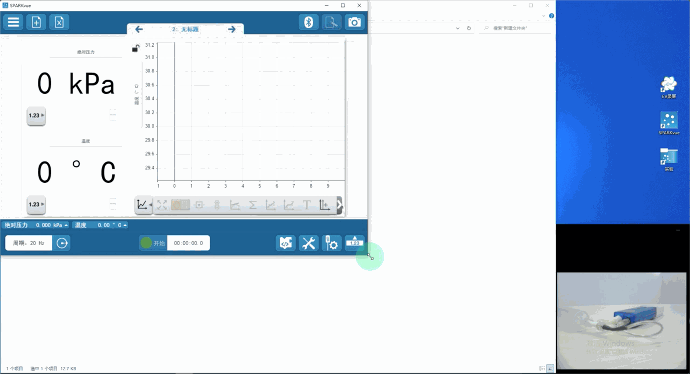Expand graph toolbar with right arrow
Viewport: 690px width, 374px height.
coord(339,205)
